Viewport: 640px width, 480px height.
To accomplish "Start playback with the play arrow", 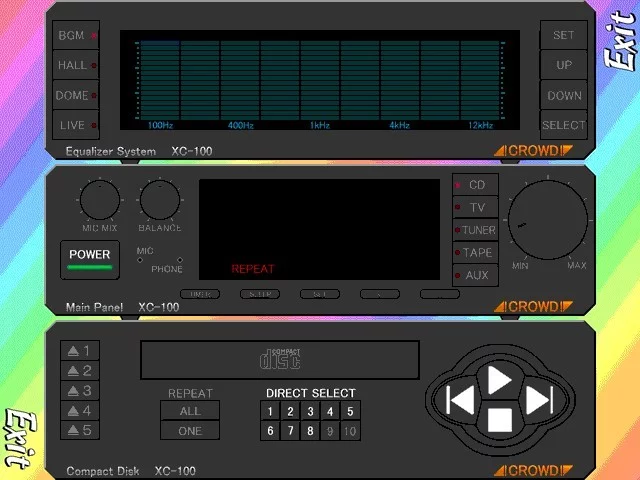I will pyautogui.click(x=498, y=380).
